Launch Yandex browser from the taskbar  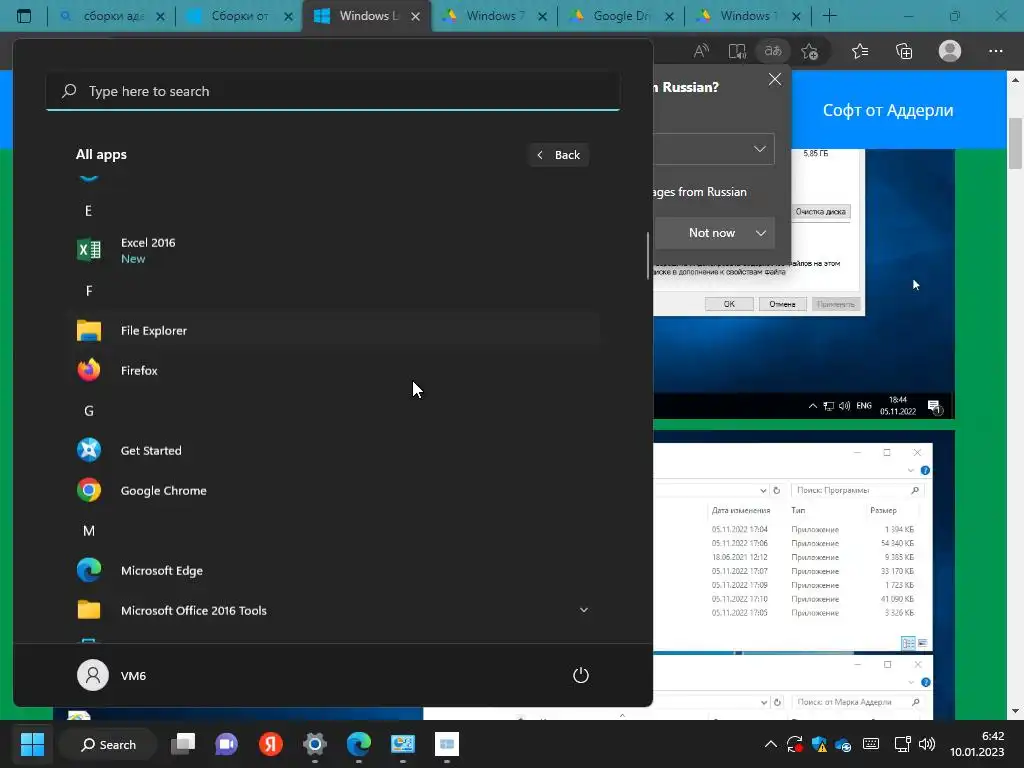(270, 744)
